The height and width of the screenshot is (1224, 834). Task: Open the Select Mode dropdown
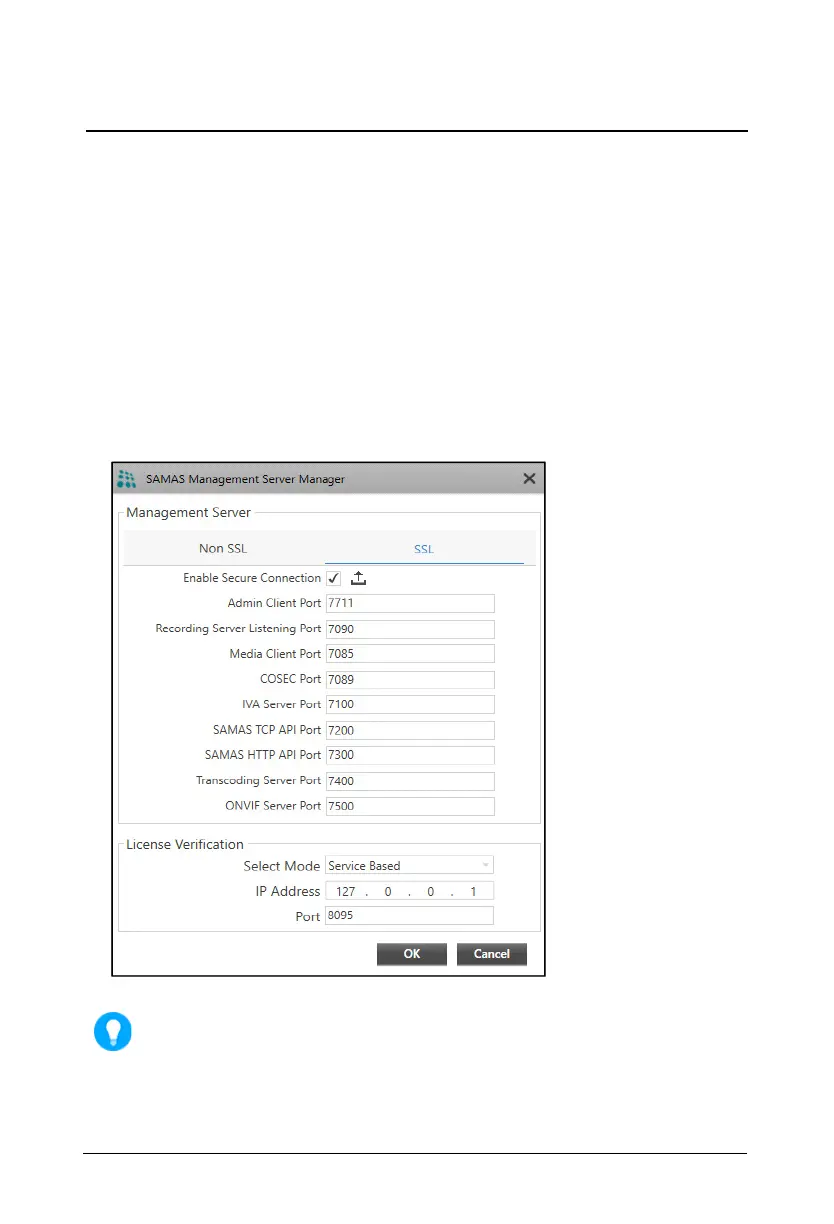(x=410, y=866)
